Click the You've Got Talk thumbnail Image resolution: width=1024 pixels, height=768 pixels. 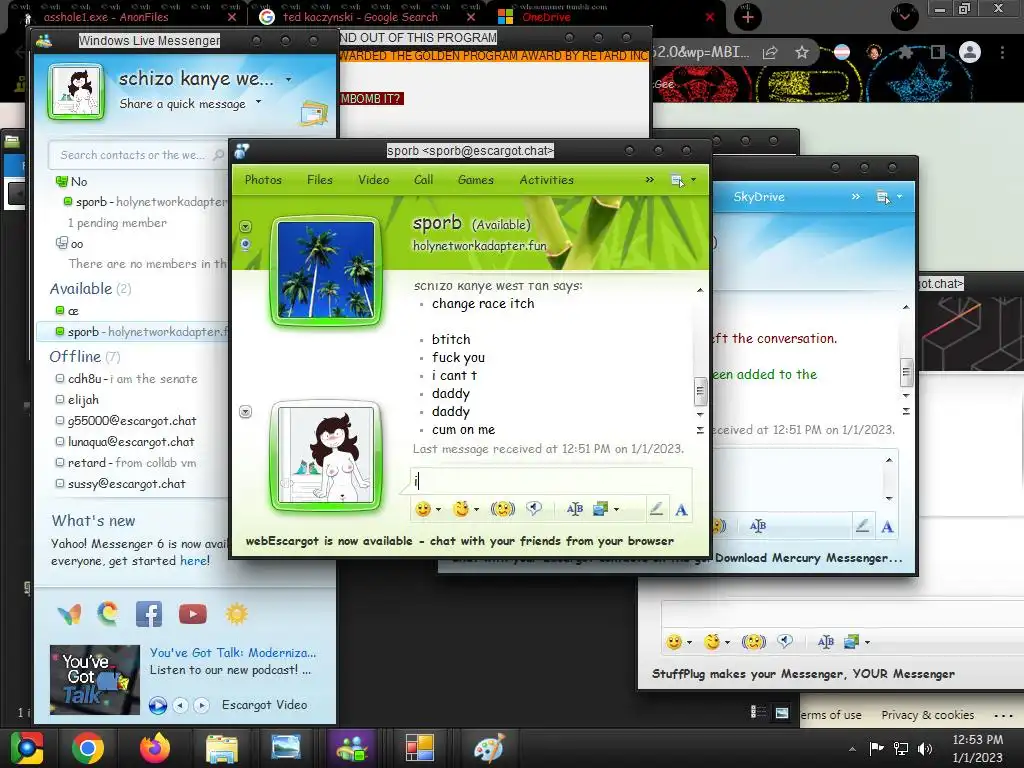pyautogui.click(x=95, y=680)
